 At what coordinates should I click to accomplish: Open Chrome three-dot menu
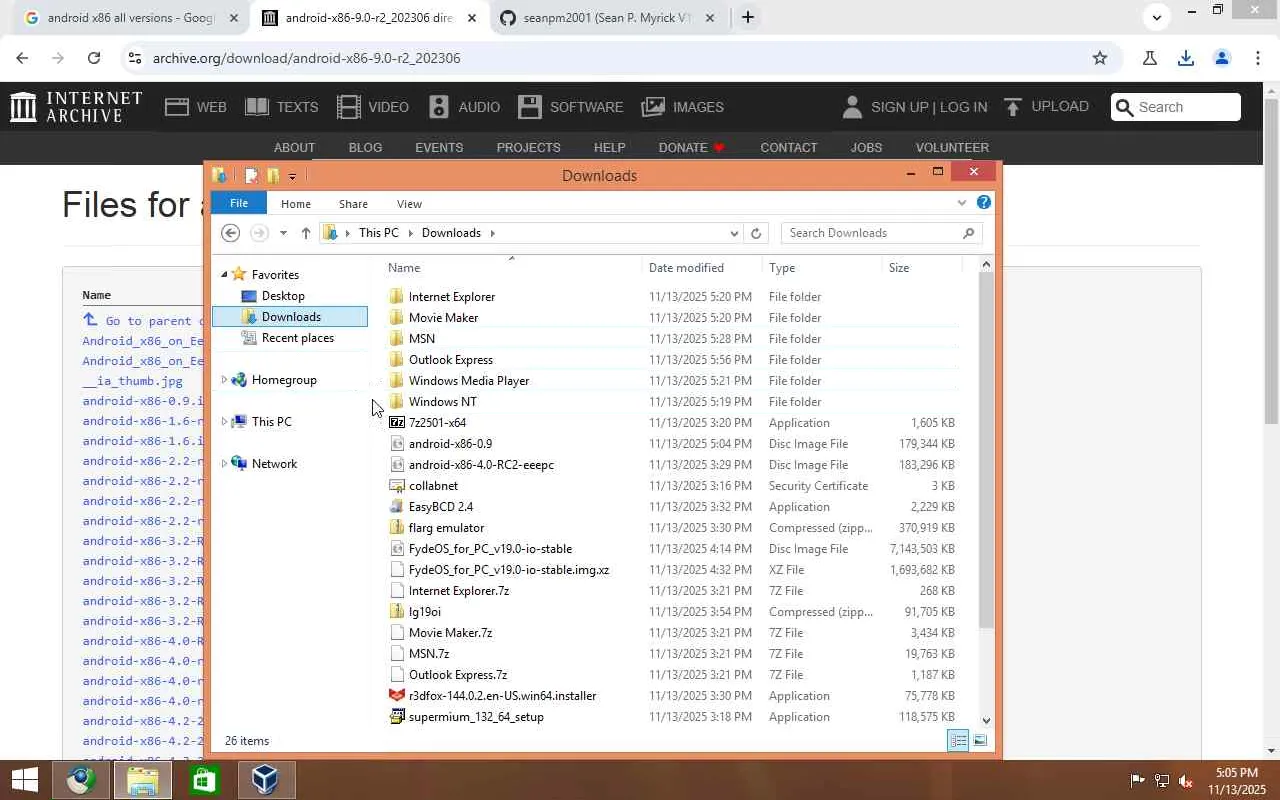pos(1257,58)
